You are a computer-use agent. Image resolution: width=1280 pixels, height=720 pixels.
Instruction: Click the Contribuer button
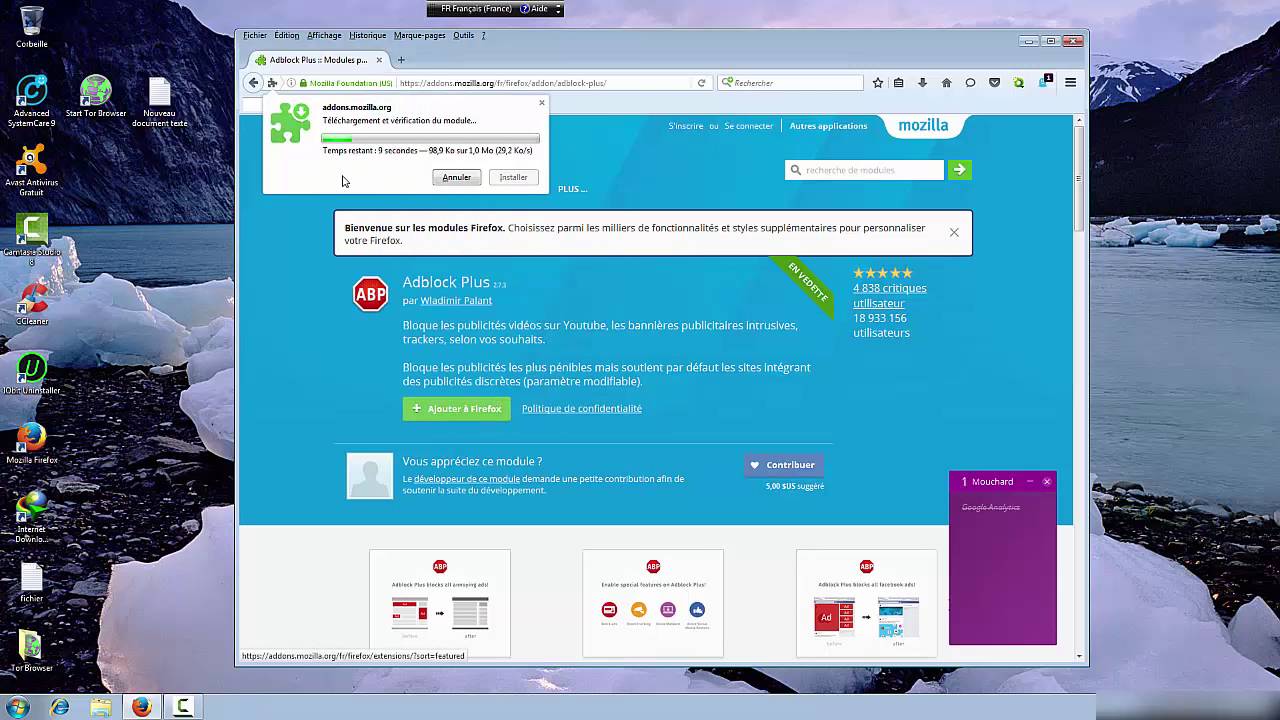784,465
